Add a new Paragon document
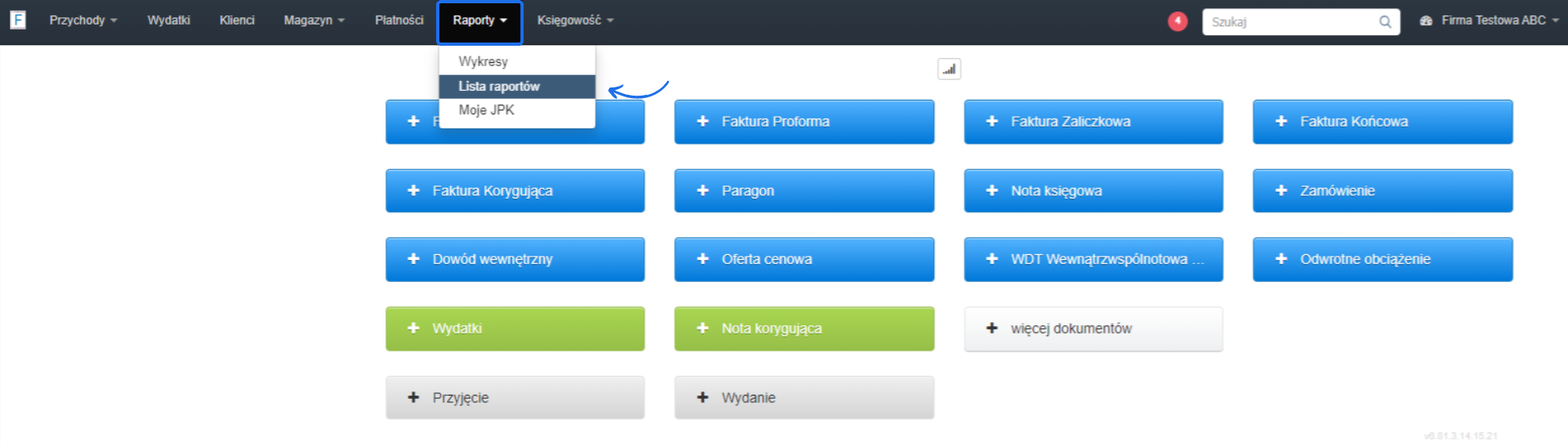1568x443 pixels. 804,190
